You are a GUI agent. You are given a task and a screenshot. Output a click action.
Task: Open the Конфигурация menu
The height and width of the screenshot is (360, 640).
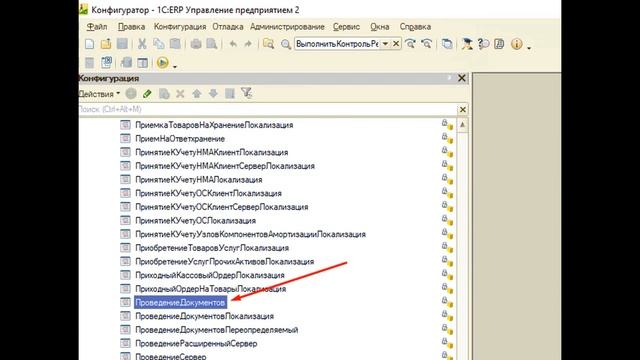(x=180, y=27)
